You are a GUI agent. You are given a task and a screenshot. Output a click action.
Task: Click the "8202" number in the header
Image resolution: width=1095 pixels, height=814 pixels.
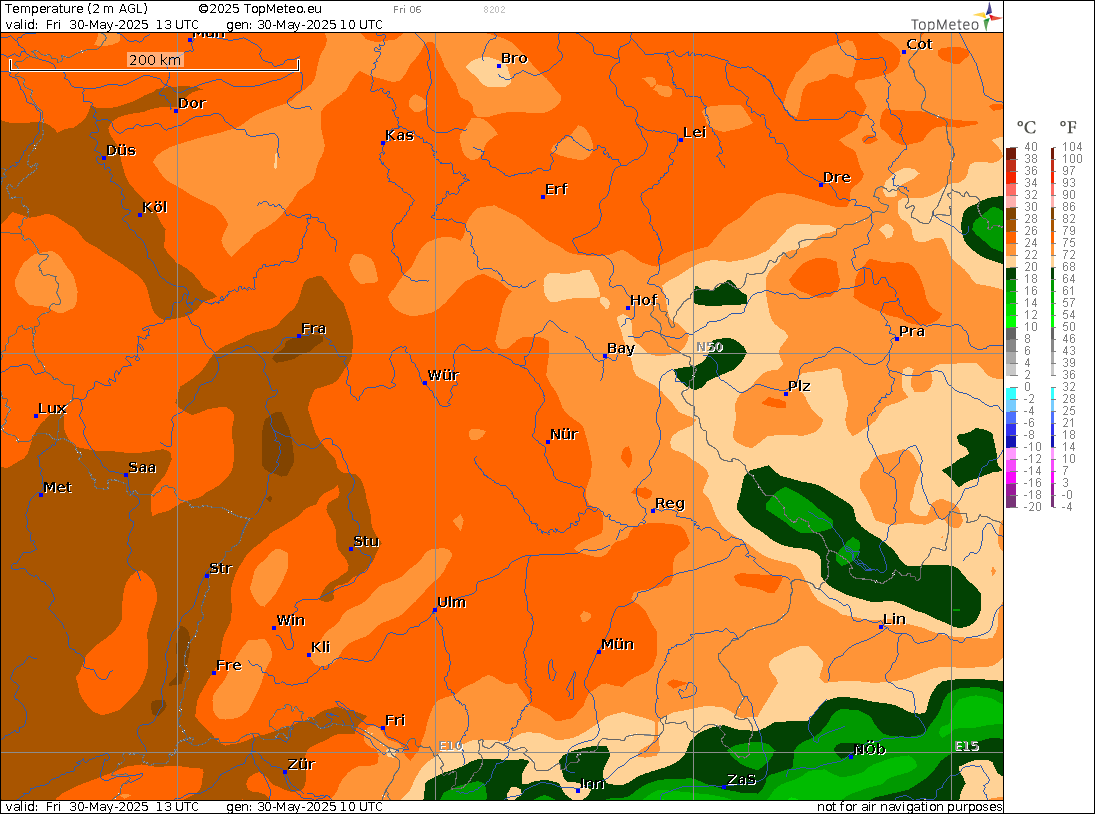tap(494, 9)
